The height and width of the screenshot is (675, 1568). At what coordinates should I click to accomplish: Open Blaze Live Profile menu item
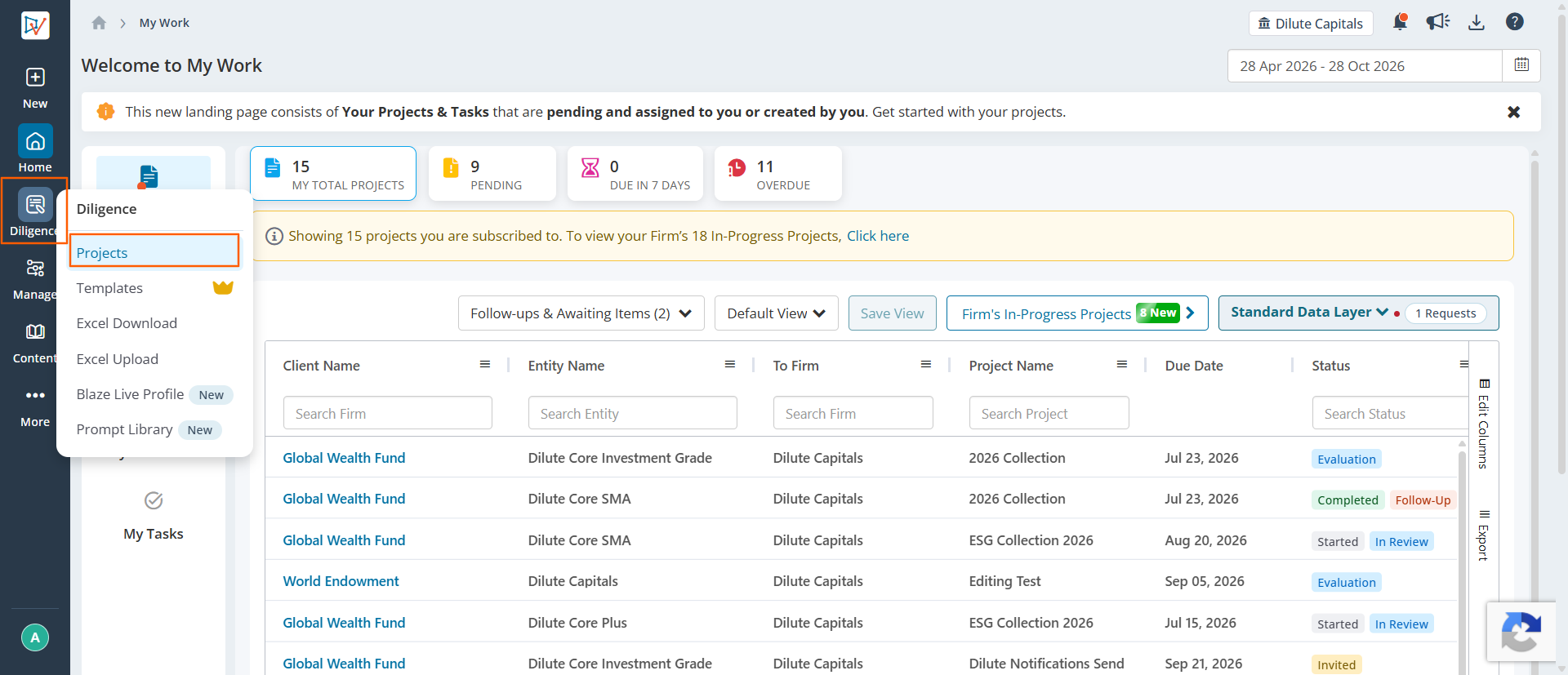point(154,394)
